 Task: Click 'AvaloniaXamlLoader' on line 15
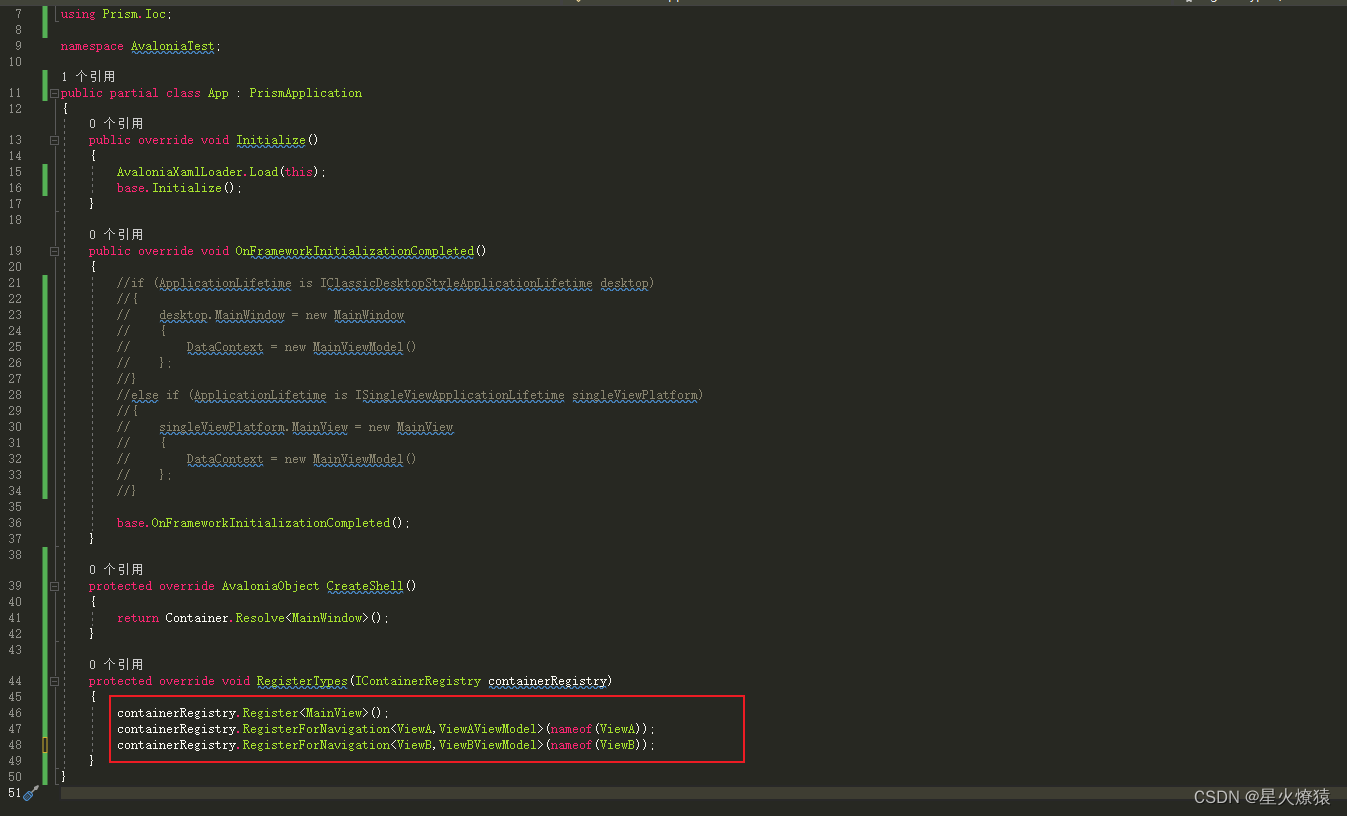tap(180, 172)
